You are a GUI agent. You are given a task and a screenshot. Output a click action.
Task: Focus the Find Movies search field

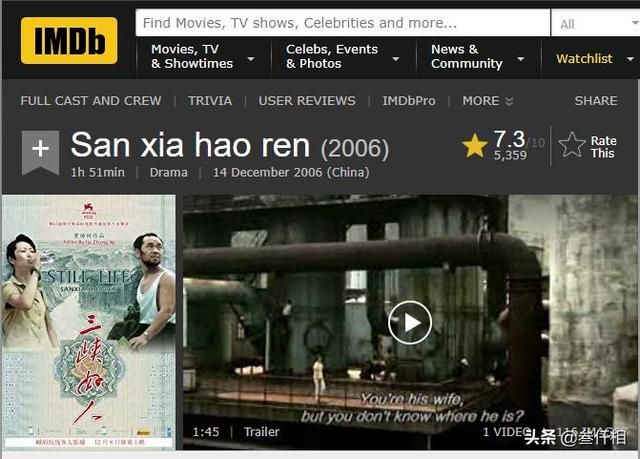pyautogui.click(x=343, y=23)
